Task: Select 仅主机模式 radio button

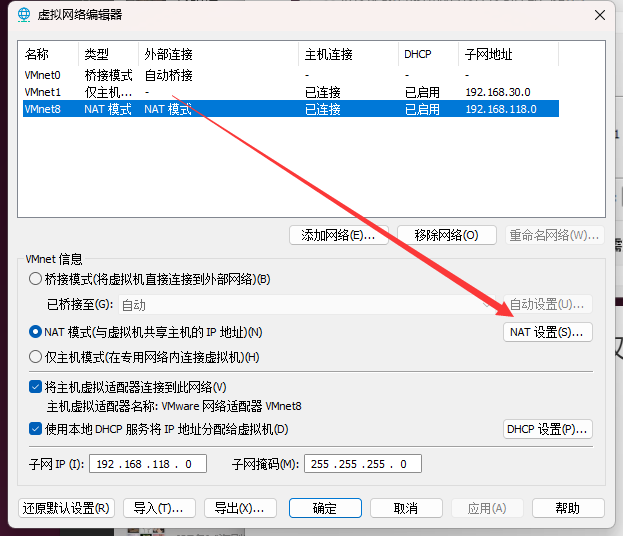Action: 36,357
